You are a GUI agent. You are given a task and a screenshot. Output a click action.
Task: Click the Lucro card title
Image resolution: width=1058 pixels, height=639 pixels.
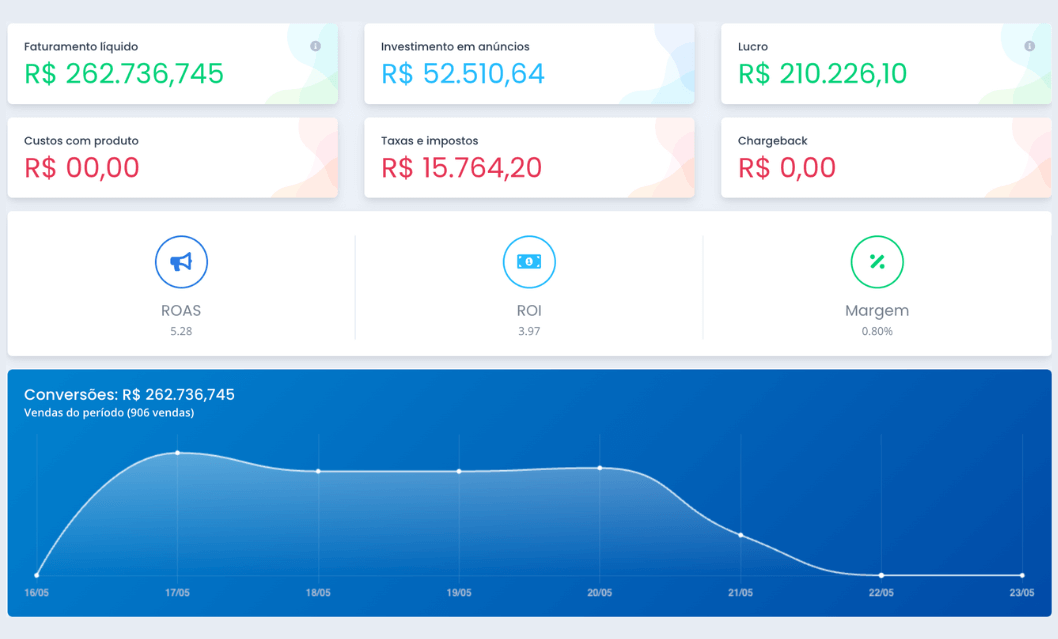point(752,47)
